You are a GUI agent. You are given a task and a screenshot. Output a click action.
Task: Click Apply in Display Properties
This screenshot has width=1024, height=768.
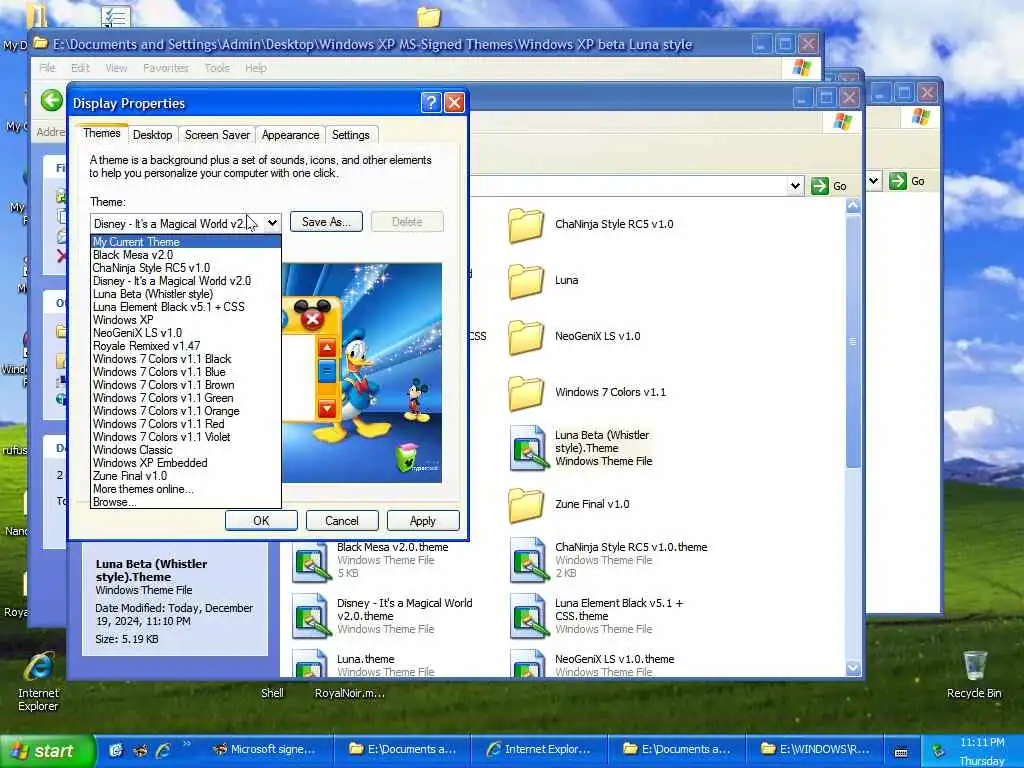[423, 520]
